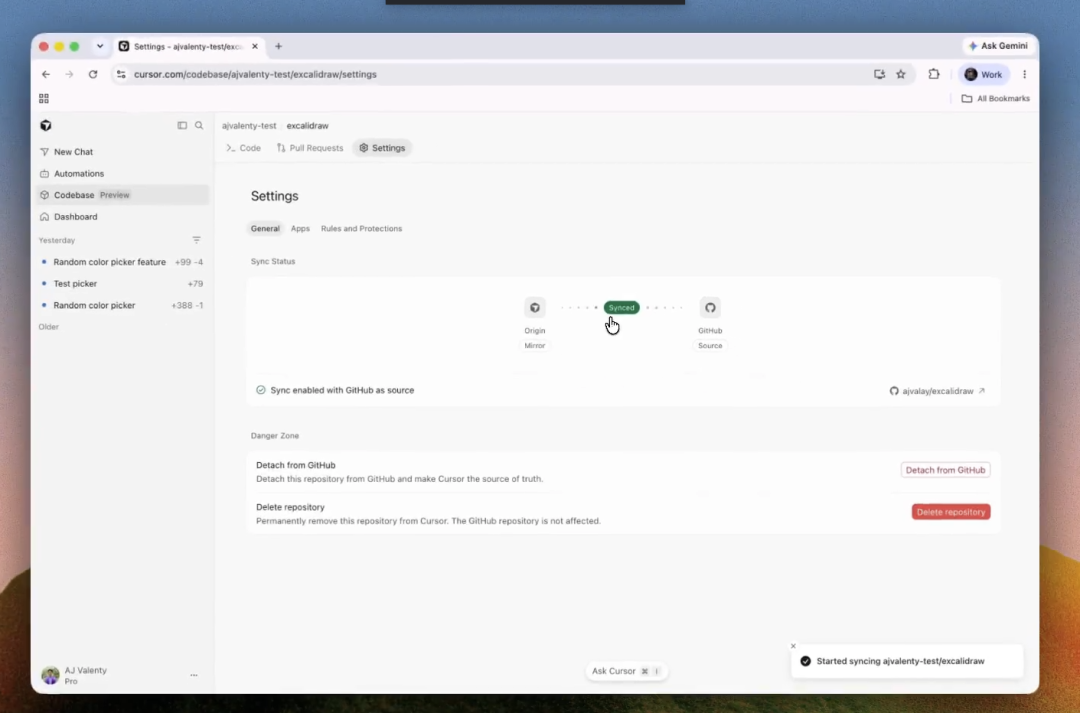Click the Cursor logo in the sidebar
The image size is (1080, 713).
(46, 125)
